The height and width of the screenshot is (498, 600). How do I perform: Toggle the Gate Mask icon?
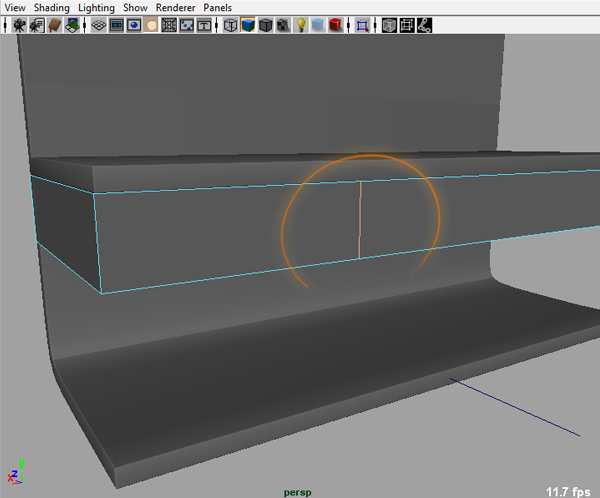pos(151,25)
